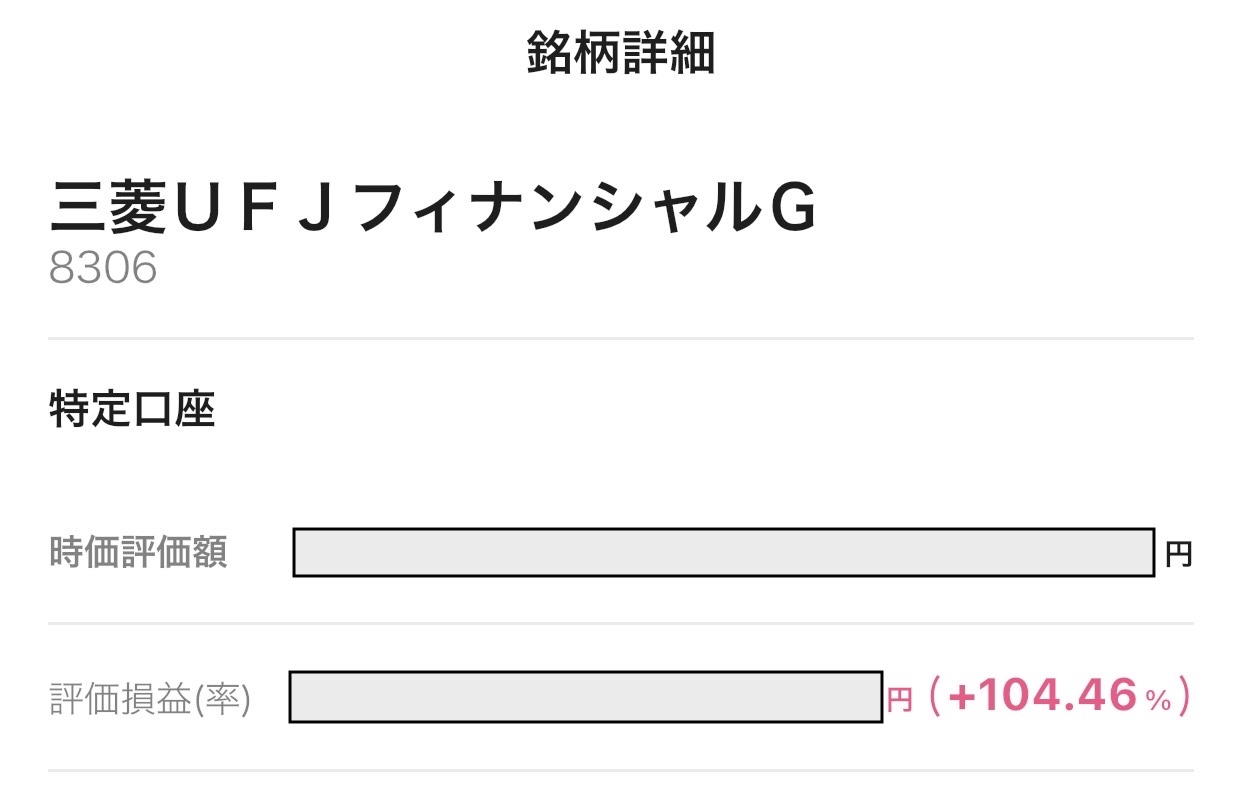Click the masked 時価評価額 value box

pos(724,553)
